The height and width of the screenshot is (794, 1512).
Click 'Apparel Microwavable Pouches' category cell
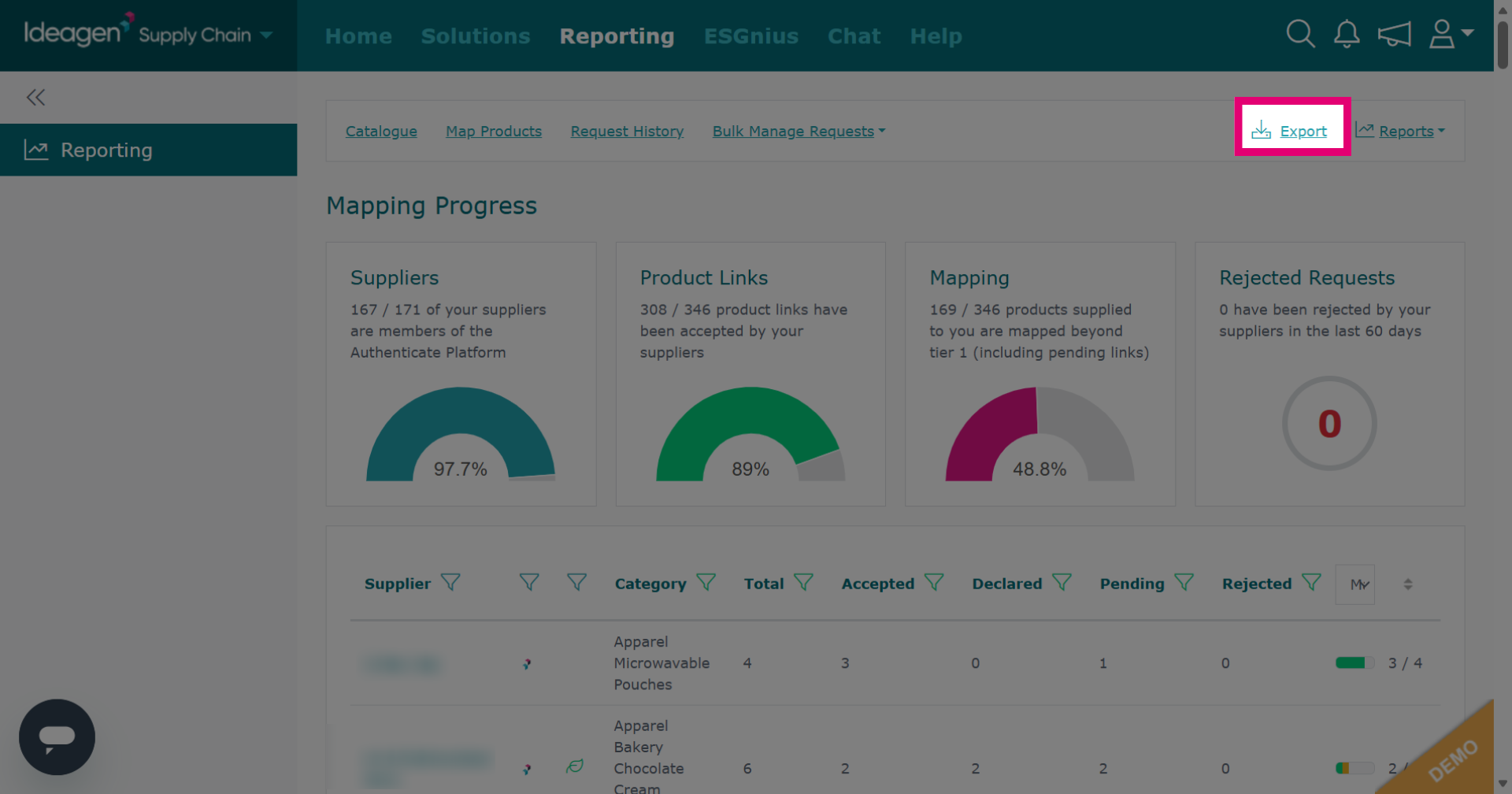coord(661,663)
